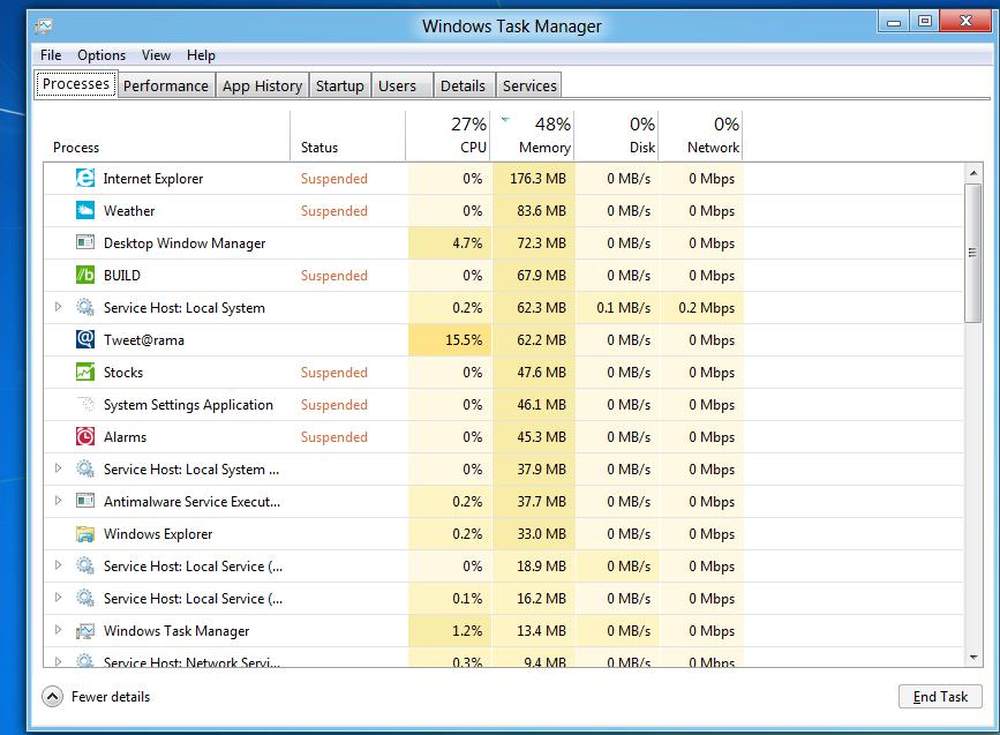Sort by the Disk column header

pyautogui.click(x=617, y=135)
